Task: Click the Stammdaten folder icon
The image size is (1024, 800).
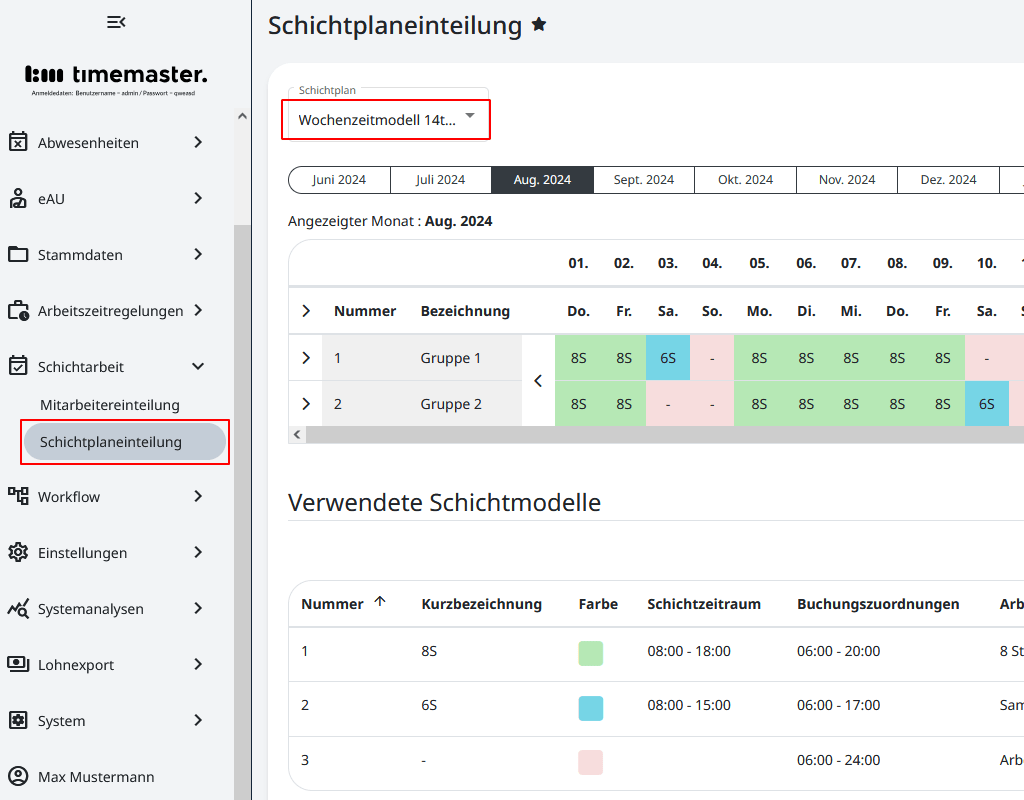Action: [18, 254]
